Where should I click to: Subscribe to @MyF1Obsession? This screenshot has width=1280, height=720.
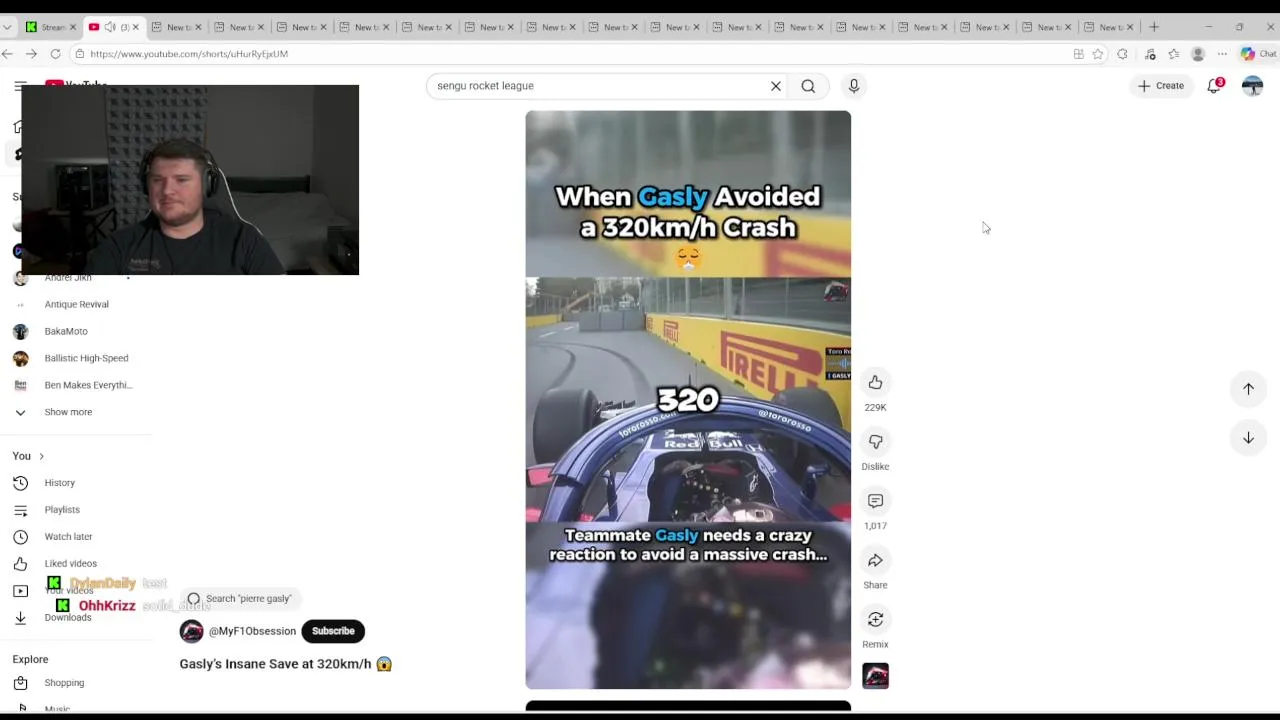click(333, 631)
